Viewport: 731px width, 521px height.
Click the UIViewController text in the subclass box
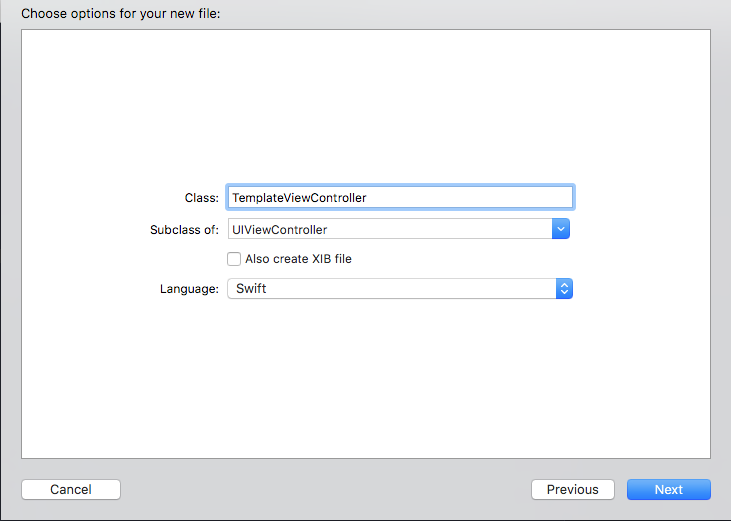[279, 229]
